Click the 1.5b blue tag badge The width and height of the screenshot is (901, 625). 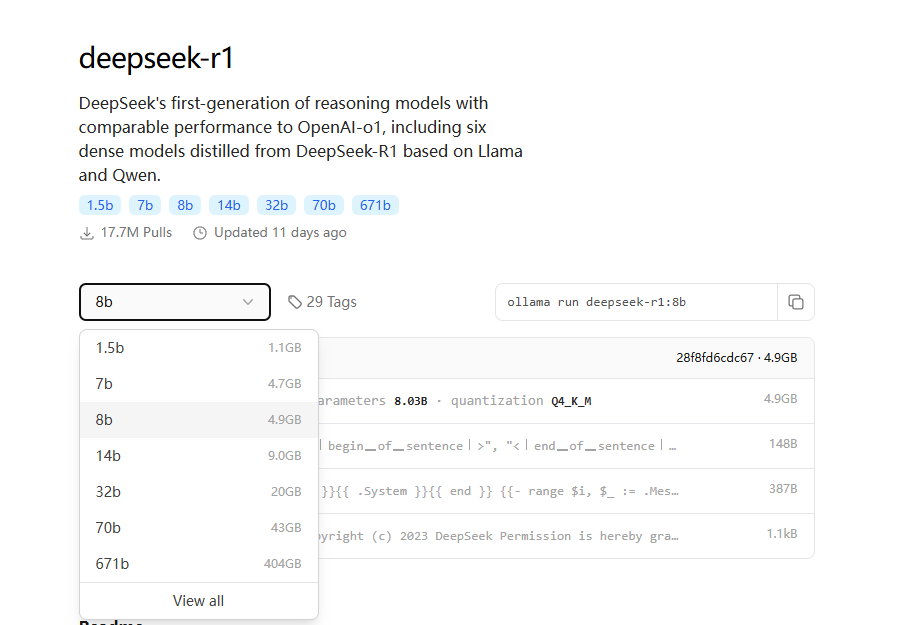pos(100,205)
